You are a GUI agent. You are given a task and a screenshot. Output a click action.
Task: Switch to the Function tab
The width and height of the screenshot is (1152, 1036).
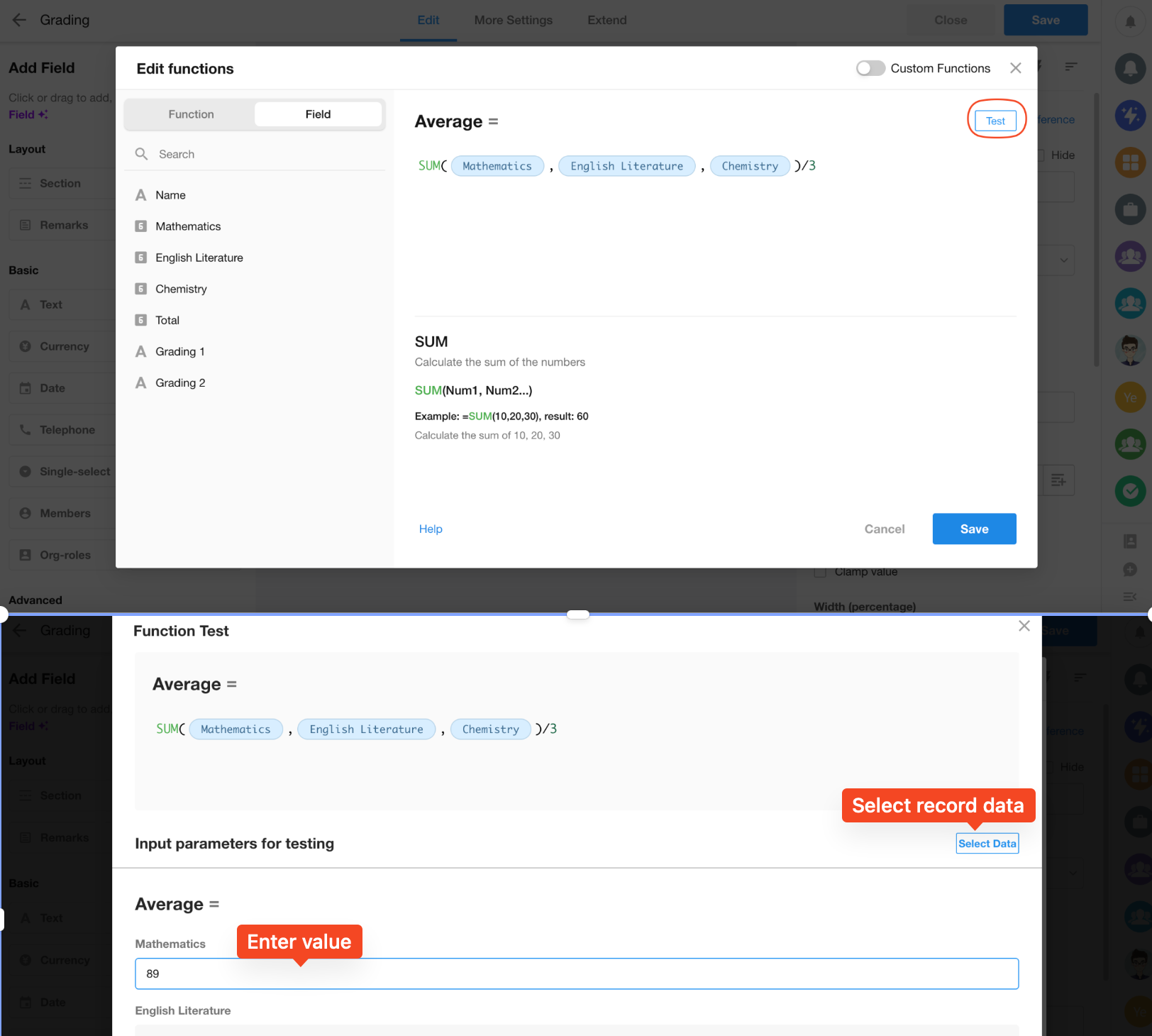click(191, 114)
